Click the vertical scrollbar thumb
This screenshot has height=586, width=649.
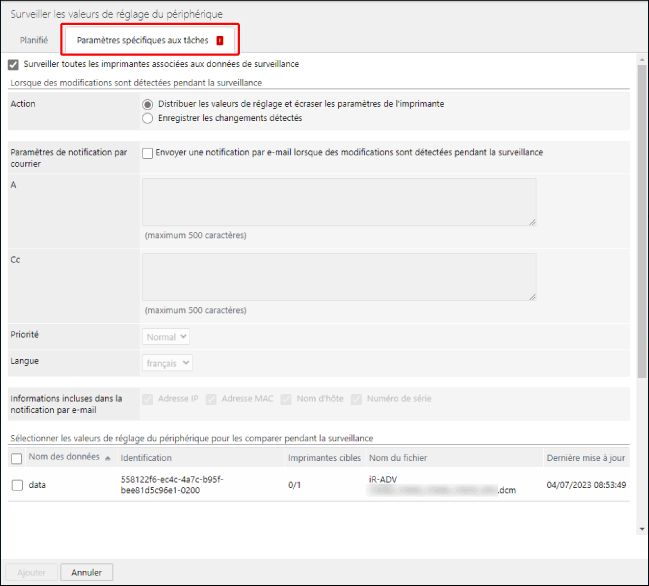[x=640, y=220]
